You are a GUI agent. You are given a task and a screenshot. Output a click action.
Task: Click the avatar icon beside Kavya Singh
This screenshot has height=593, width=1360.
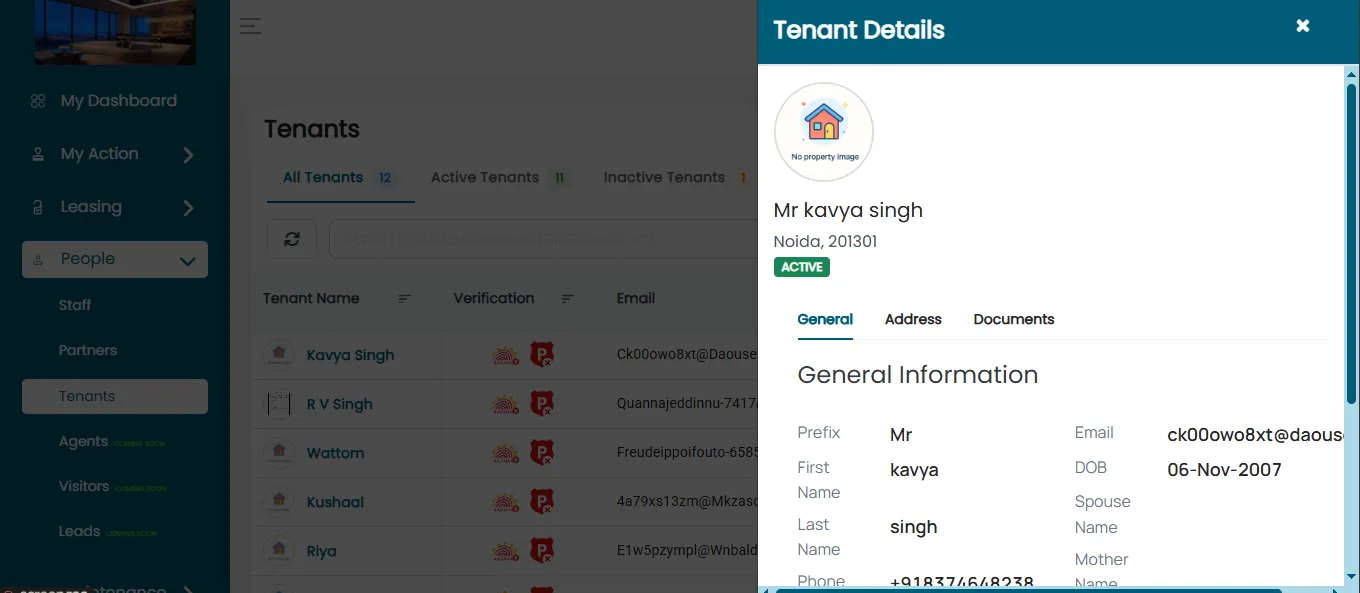279,355
